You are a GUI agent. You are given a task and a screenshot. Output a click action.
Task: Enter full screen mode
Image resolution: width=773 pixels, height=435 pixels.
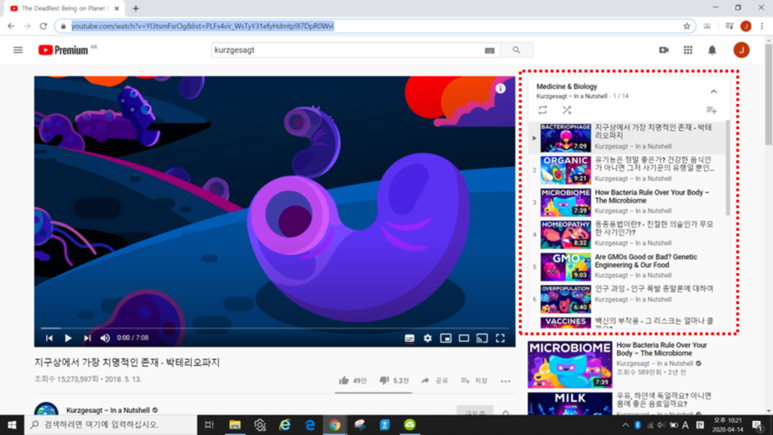[500, 338]
